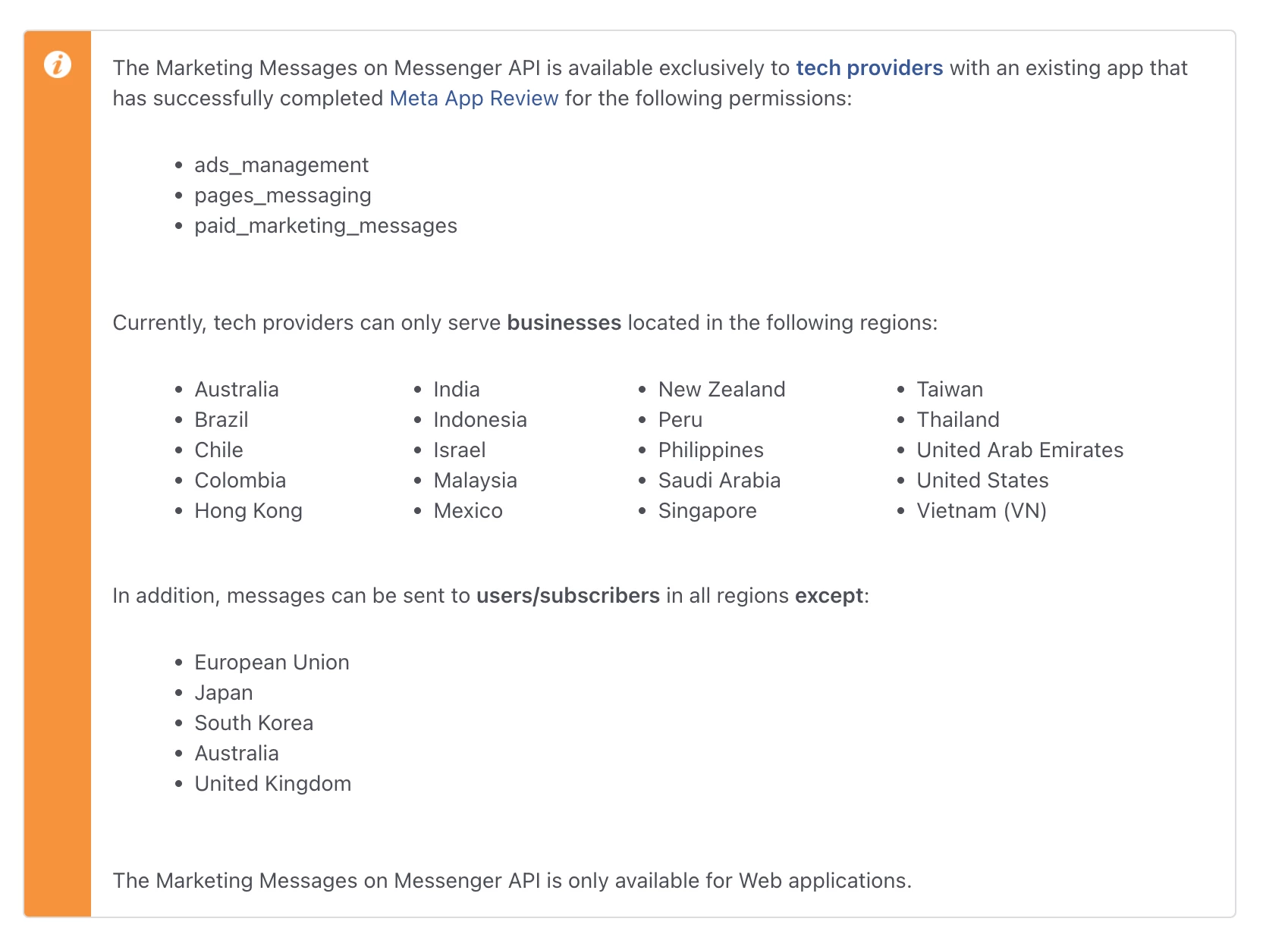Click the orange info icon

pyautogui.click(x=58, y=64)
